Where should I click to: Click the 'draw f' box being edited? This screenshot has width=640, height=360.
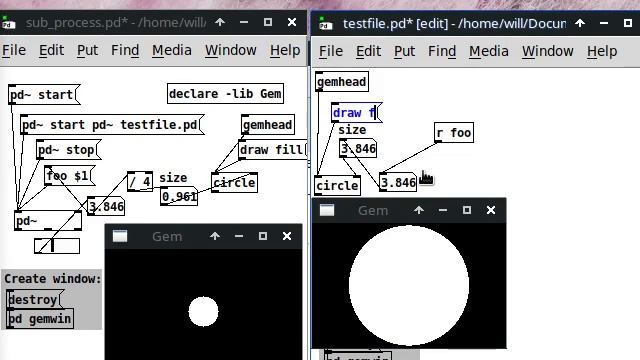(x=356, y=113)
